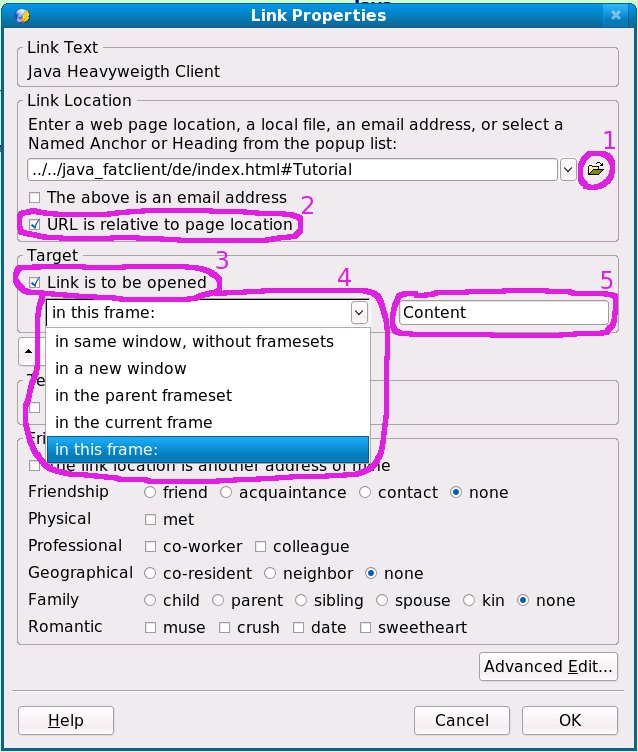This screenshot has height=752, width=638.
Task: Check the 'sweetheart' Romantic checkbox
Action: (x=367, y=628)
